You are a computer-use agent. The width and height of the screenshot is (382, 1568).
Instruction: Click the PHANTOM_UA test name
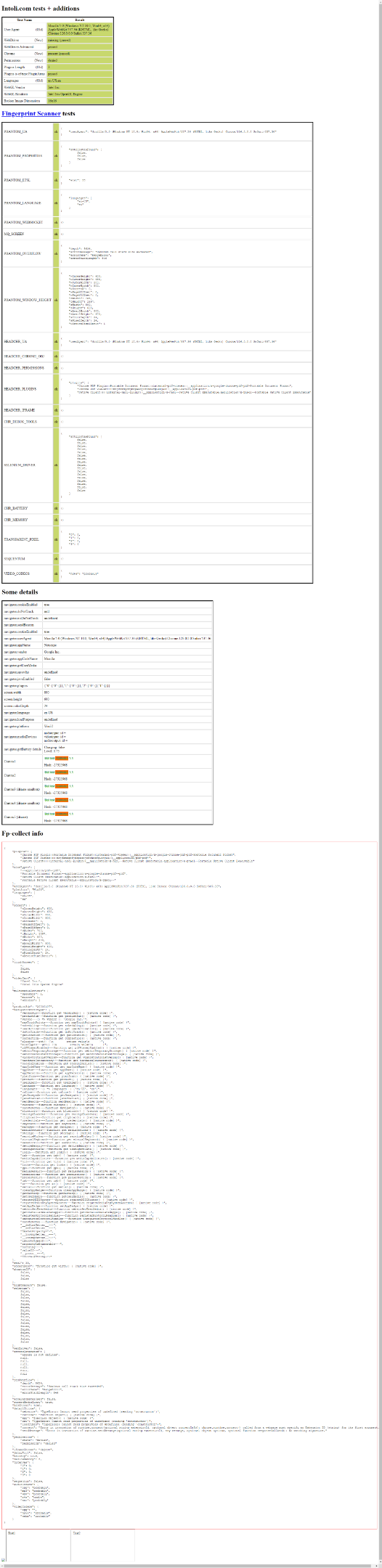[x=16, y=132]
